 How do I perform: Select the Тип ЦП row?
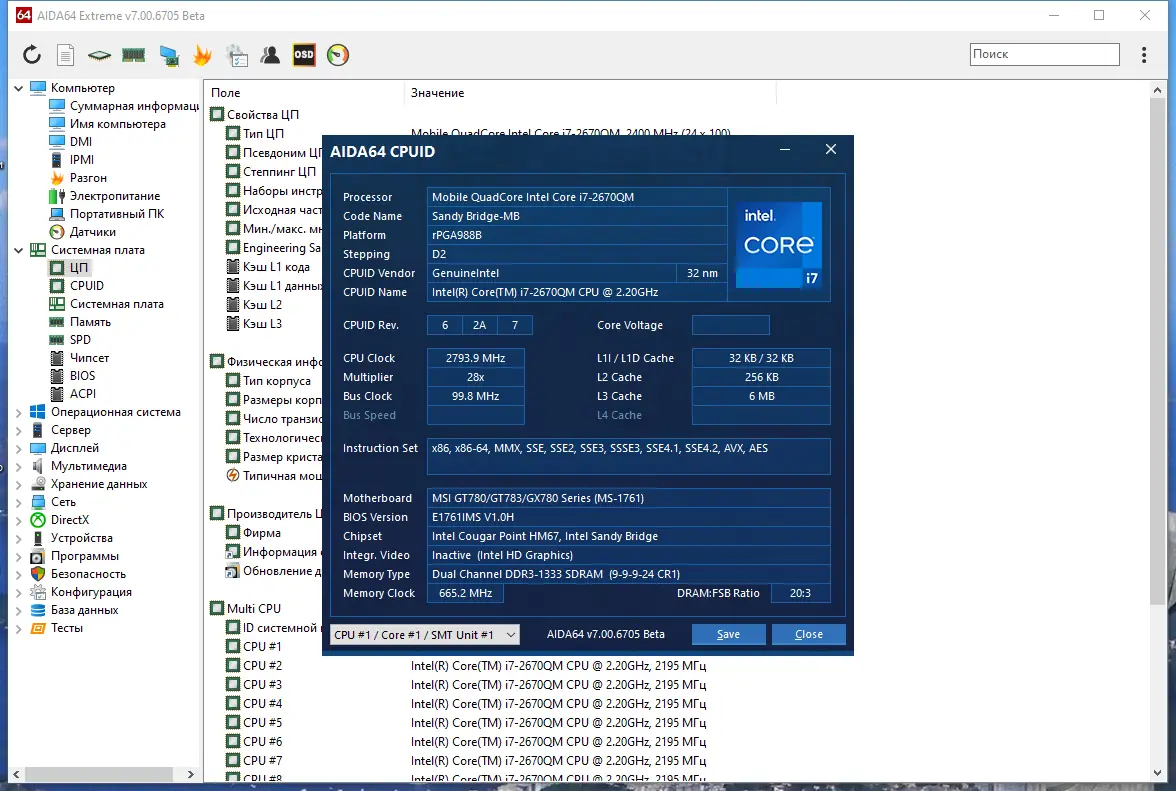pos(255,133)
